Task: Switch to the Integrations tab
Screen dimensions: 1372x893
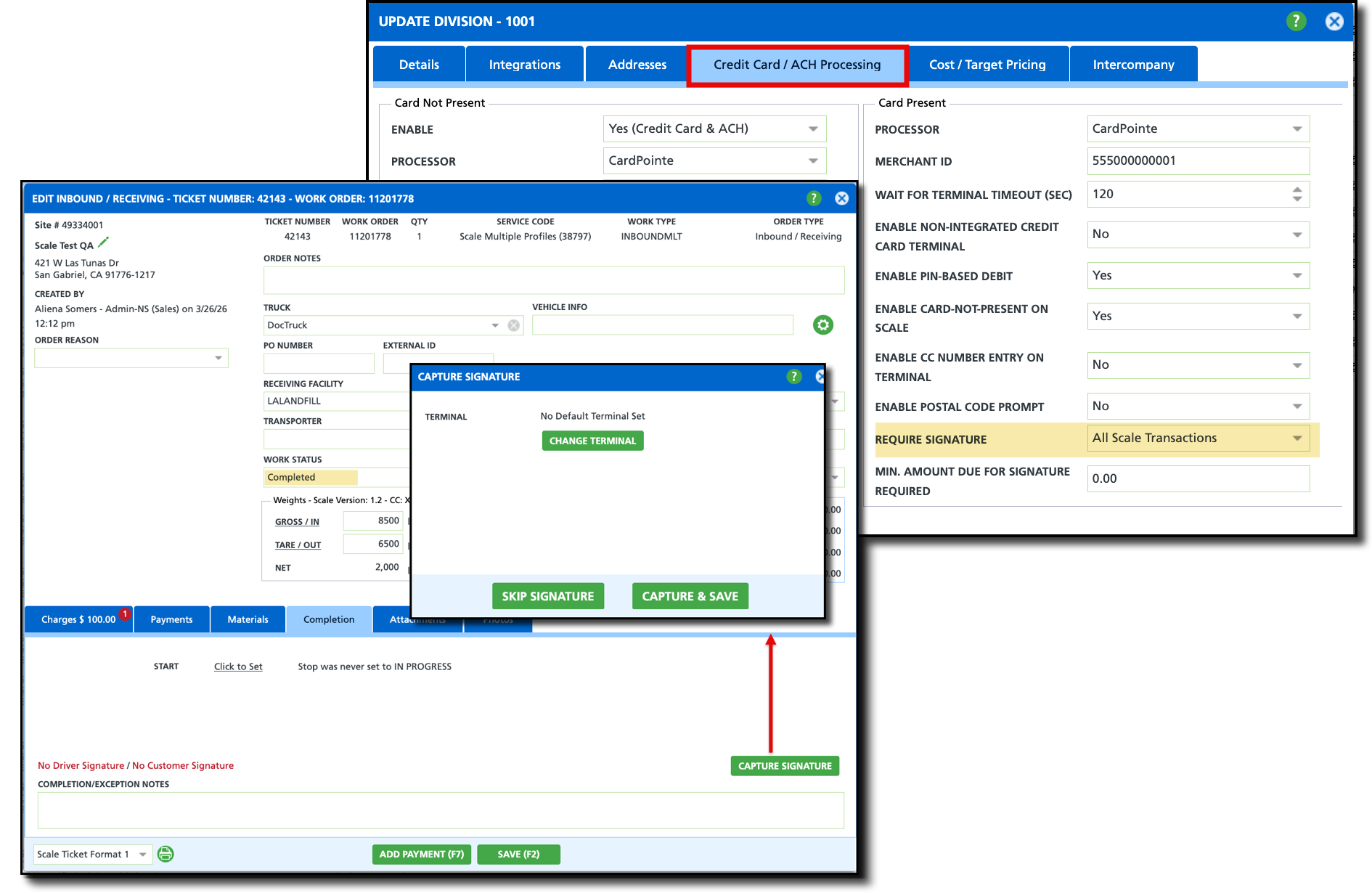Action: (x=525, y=64)
